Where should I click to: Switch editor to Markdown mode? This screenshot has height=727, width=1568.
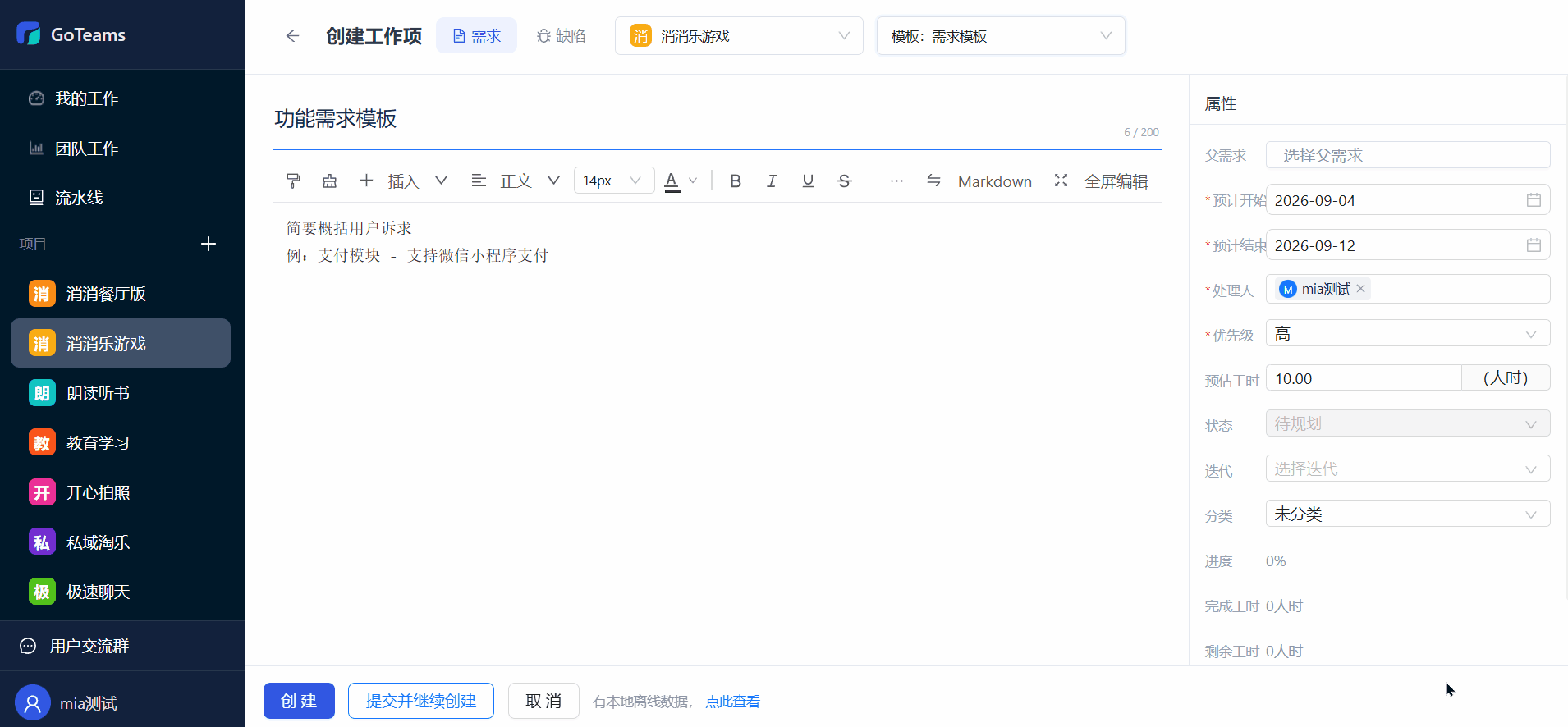979,181
